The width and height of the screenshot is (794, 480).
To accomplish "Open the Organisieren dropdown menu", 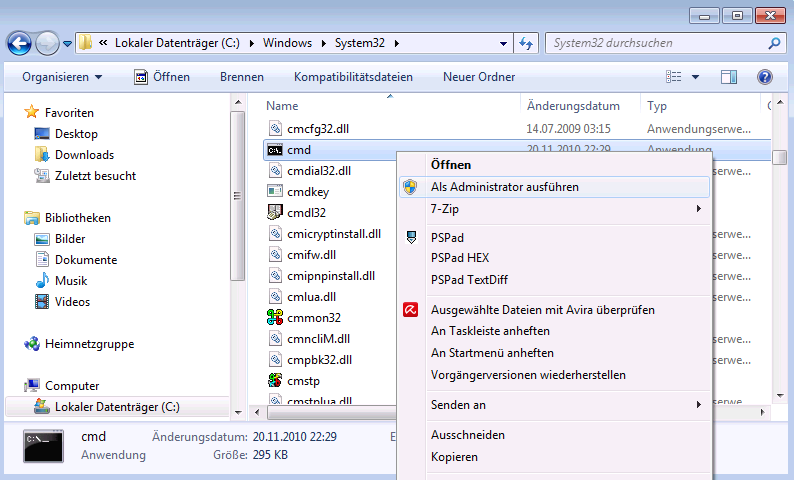I will click(62, 77).
